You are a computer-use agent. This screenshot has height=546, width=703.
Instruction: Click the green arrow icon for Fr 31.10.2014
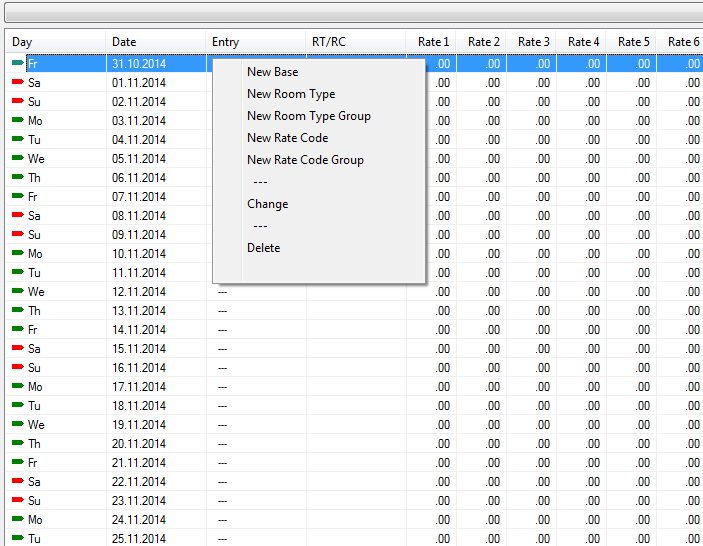(18, 64)
